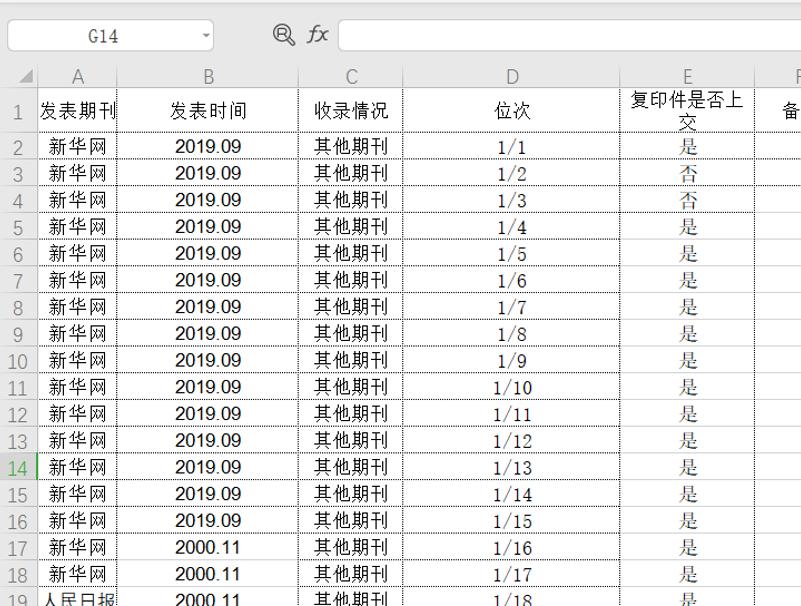
Task: Click the magnifier search icon beside the formula bar
Action: pyautogui.click(x=283, y=33)
